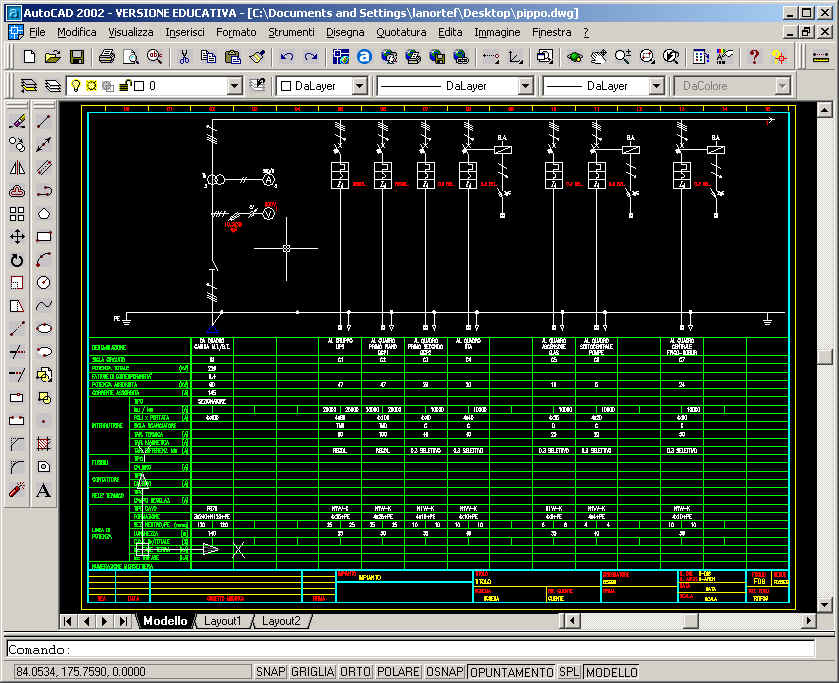Viewport: 839px width, 683px height.
Task: Expand the DaColore plot style dropdown
Action: point(782,86)
